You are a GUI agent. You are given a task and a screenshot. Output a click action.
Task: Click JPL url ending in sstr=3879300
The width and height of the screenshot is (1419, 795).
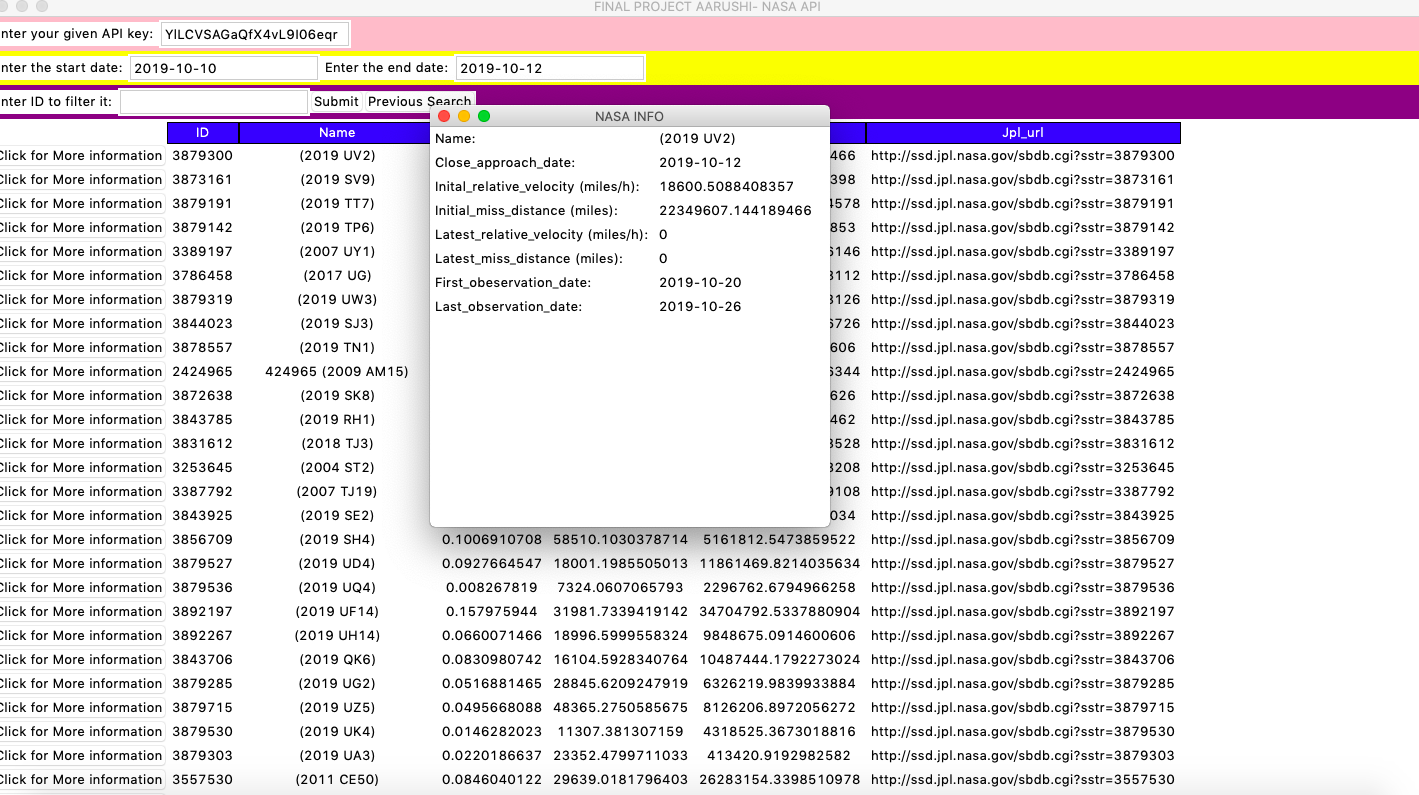click(x=1023, y=156)
